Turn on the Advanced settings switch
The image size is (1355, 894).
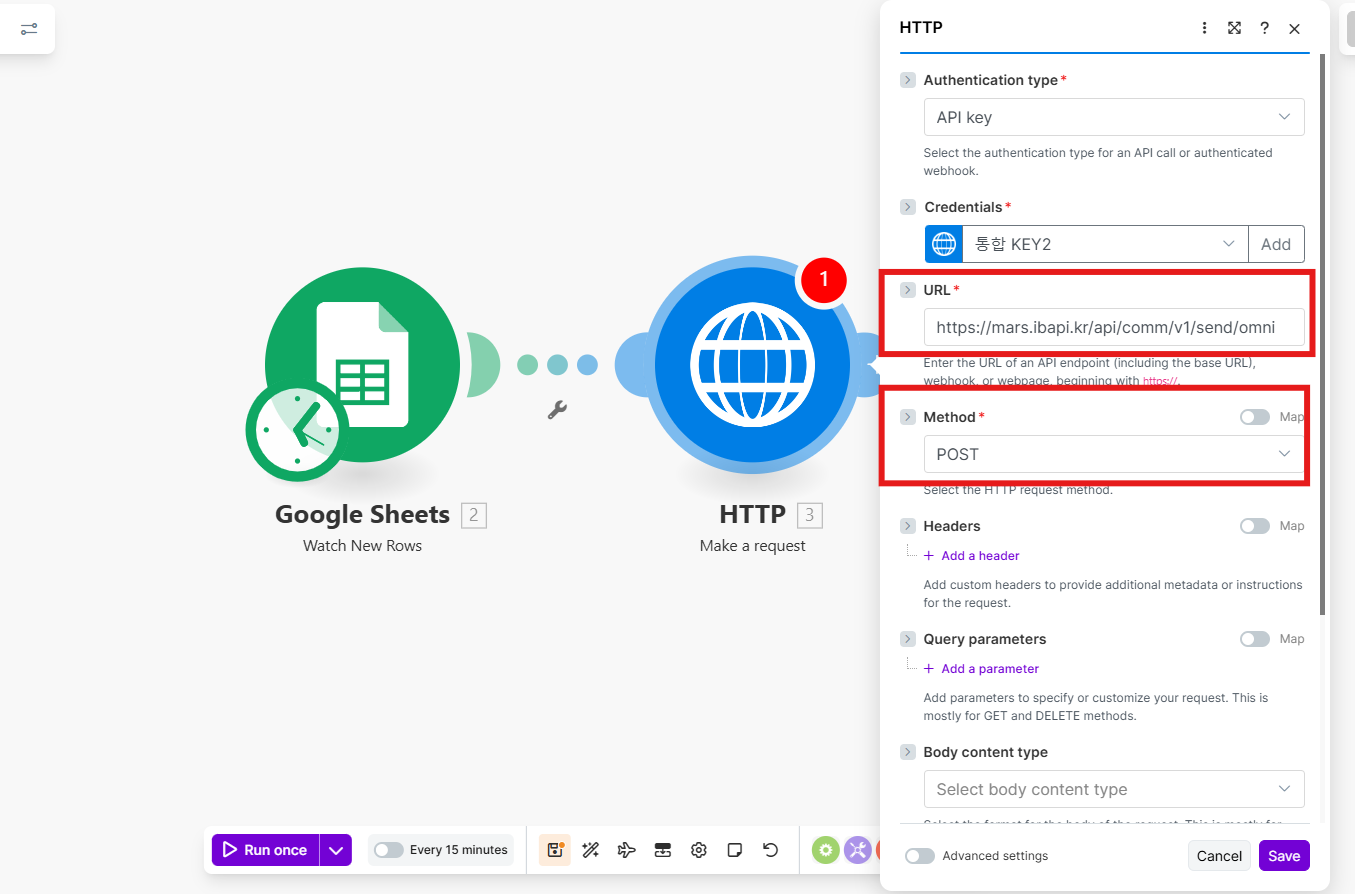[x=920, y=856]
